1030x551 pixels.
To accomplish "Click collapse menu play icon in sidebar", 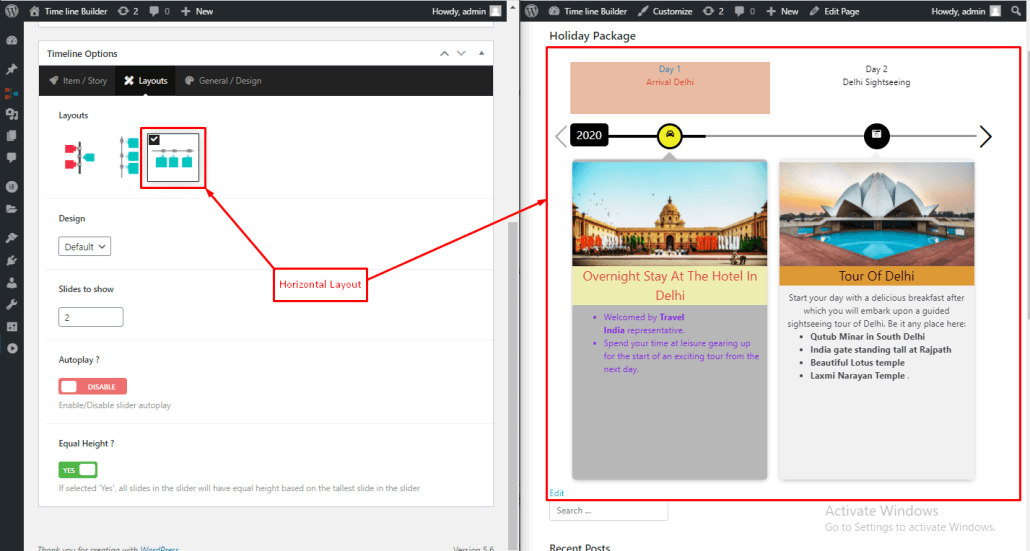I will coord(12,348).
